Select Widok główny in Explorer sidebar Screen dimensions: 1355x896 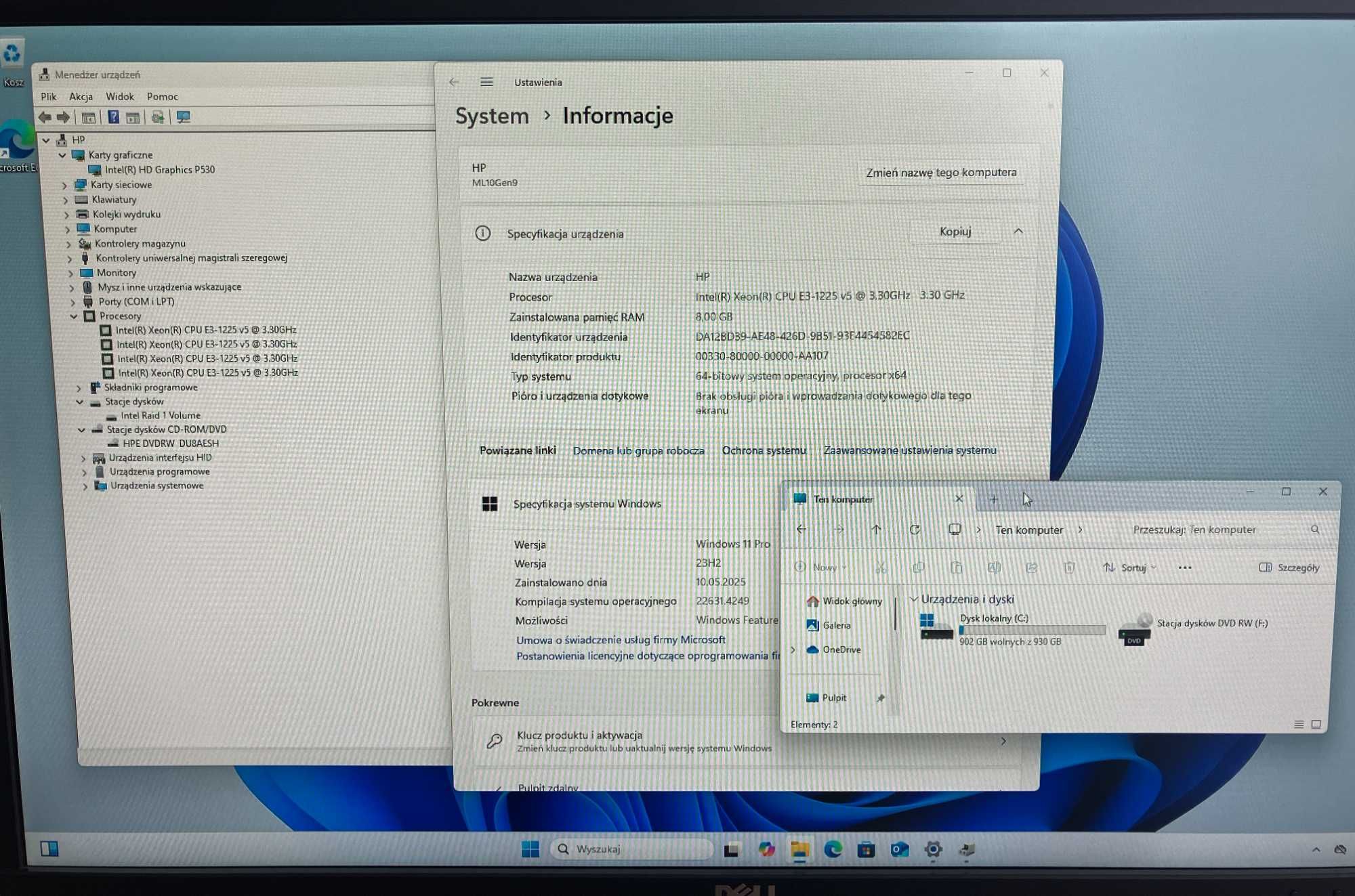coord(844,601)
